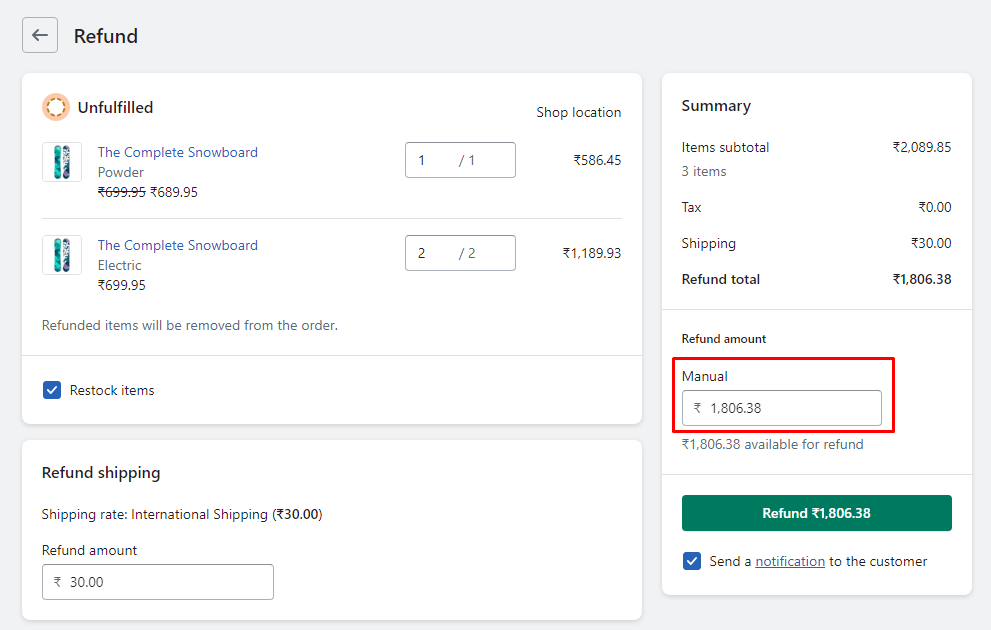Click the ₹1,806.38 available for refund text
The height and width of the screenshot is (630, 991).
tap(771, 443)
